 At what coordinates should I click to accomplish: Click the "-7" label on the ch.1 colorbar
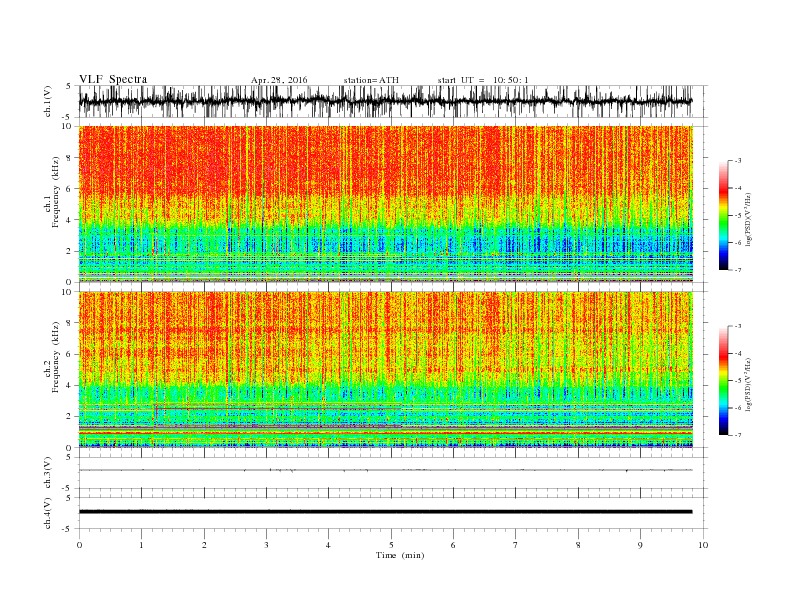click(x=738, y=270)
